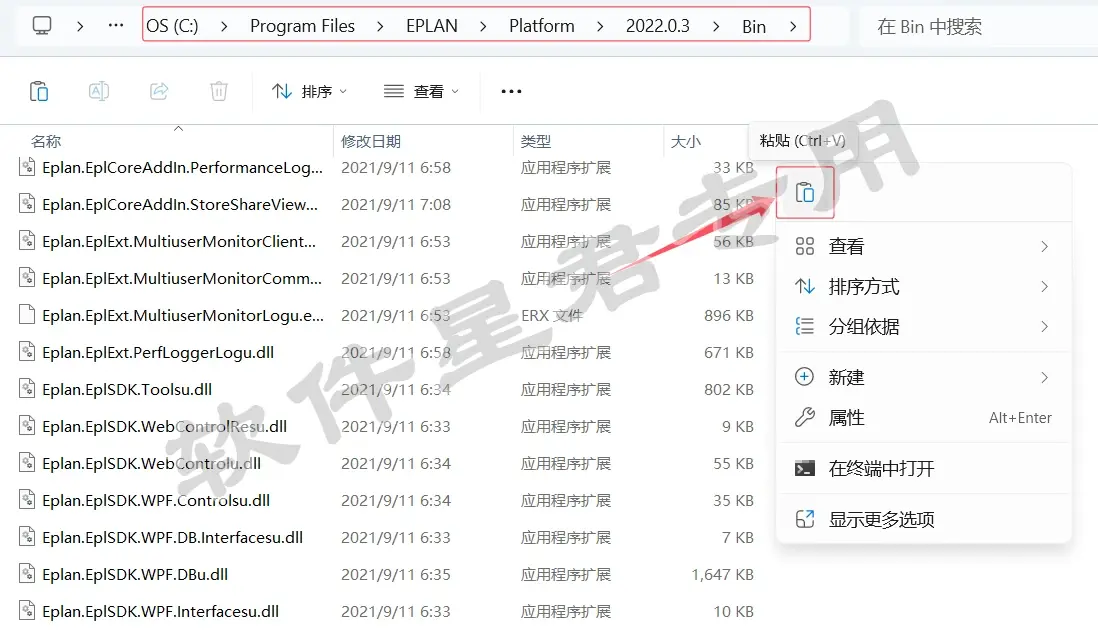The height and width of the screenshot is (631, 1098).
Task: Click the share icon in toolbar
Action: tap(159, 91)
